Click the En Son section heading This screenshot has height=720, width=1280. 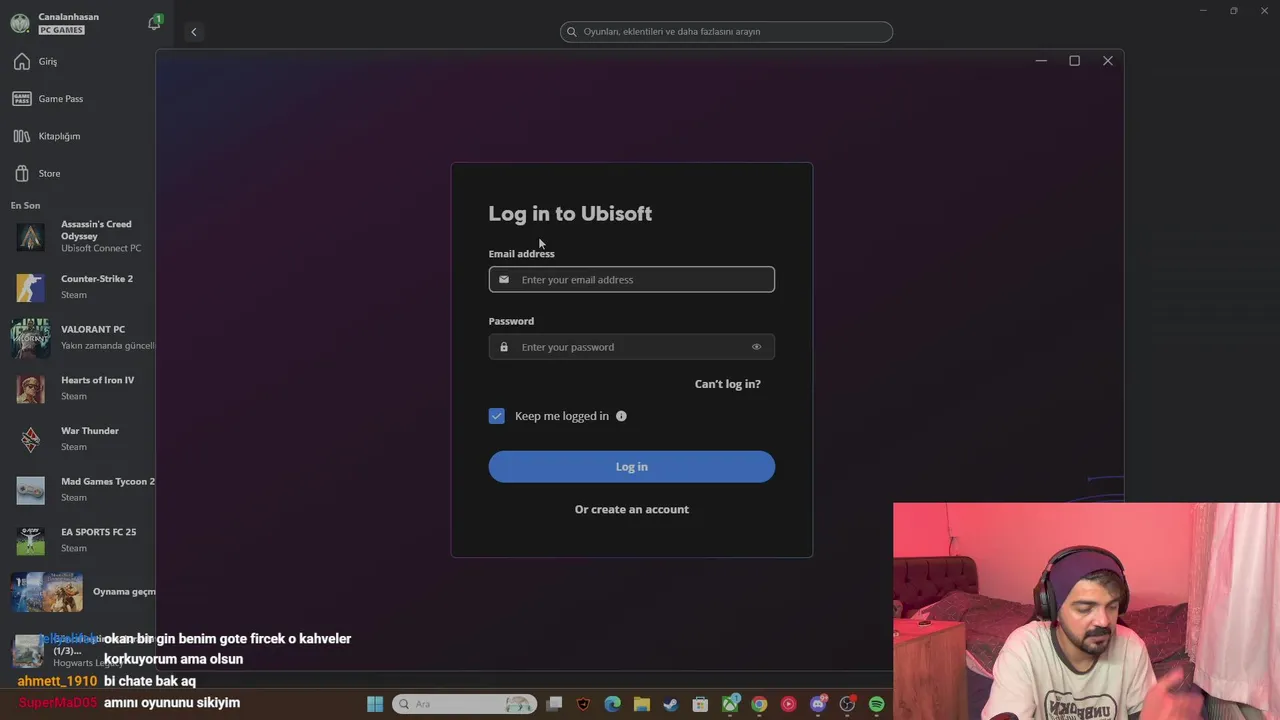(x=26, y=206)
